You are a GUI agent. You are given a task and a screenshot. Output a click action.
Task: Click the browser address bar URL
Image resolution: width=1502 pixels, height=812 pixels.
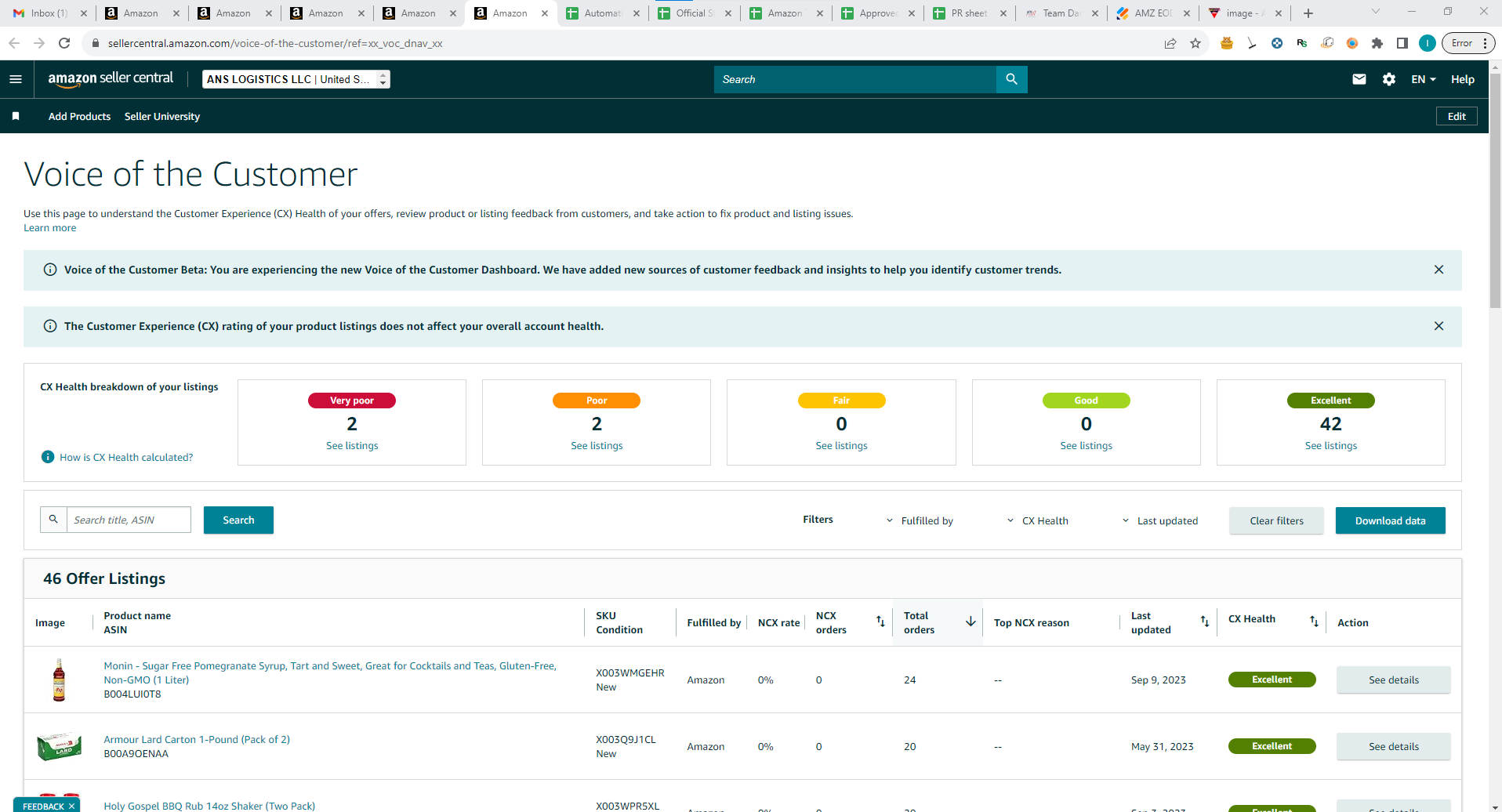point(275,43)
